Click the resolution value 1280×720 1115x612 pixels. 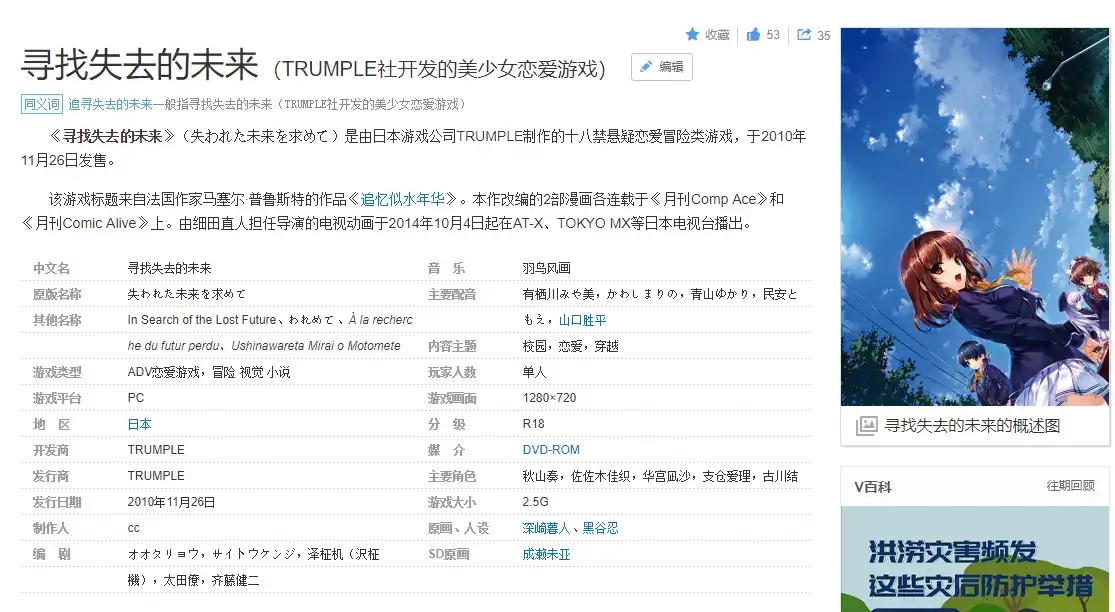tap(549, 398)
